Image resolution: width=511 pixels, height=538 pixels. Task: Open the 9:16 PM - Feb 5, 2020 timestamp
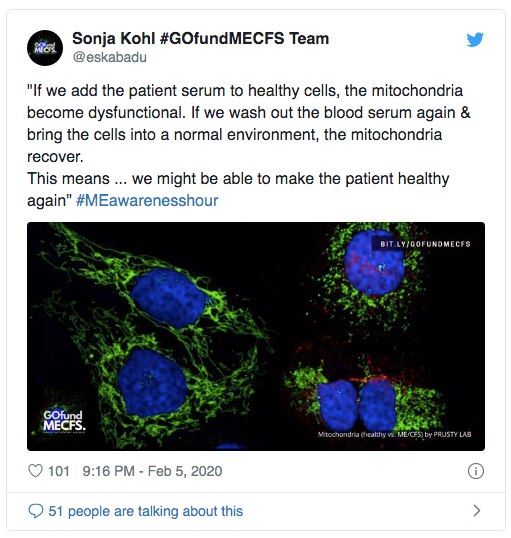tap(152, 471)
